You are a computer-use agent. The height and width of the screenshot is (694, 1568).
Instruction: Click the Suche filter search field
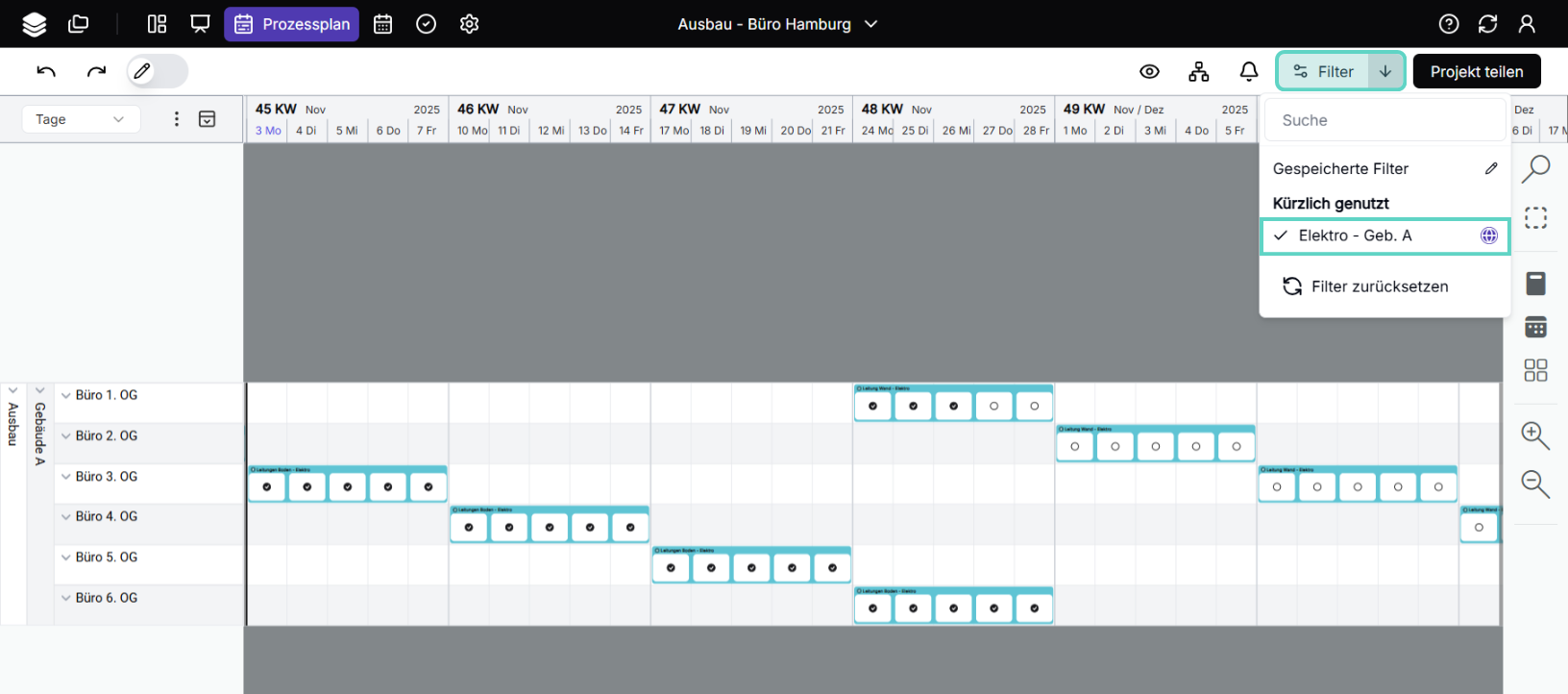click(1384, 120)
